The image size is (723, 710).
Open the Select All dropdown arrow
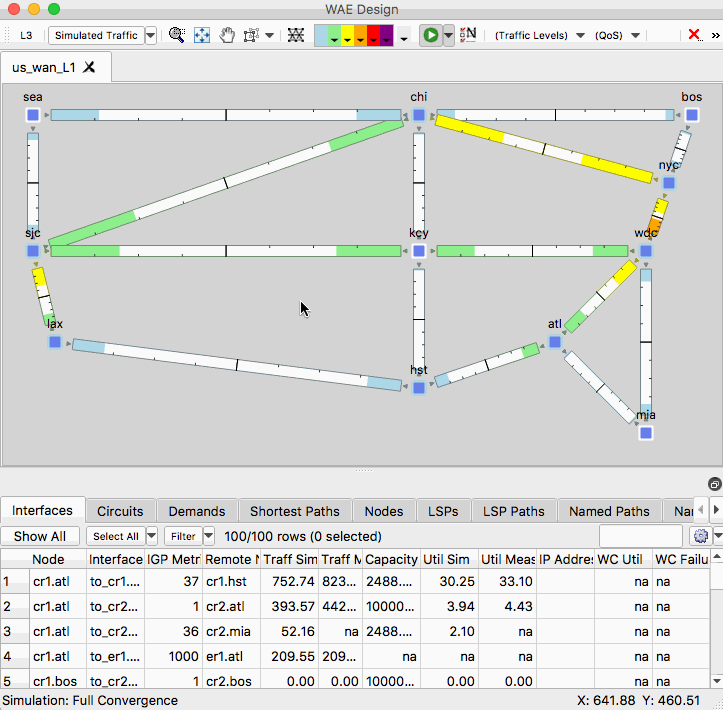click(x=151, y=536)
